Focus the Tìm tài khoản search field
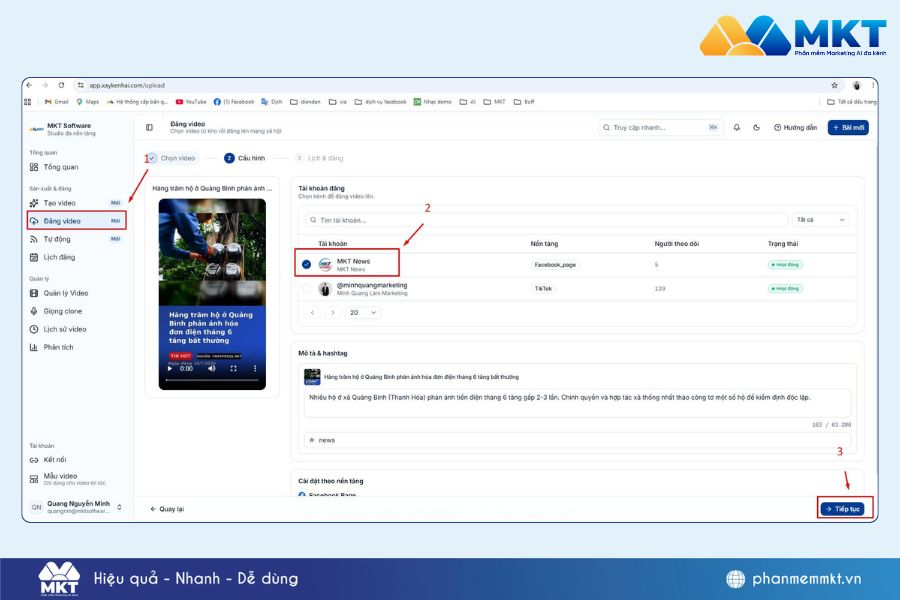 pyautogui.click(x=547, y=220)
